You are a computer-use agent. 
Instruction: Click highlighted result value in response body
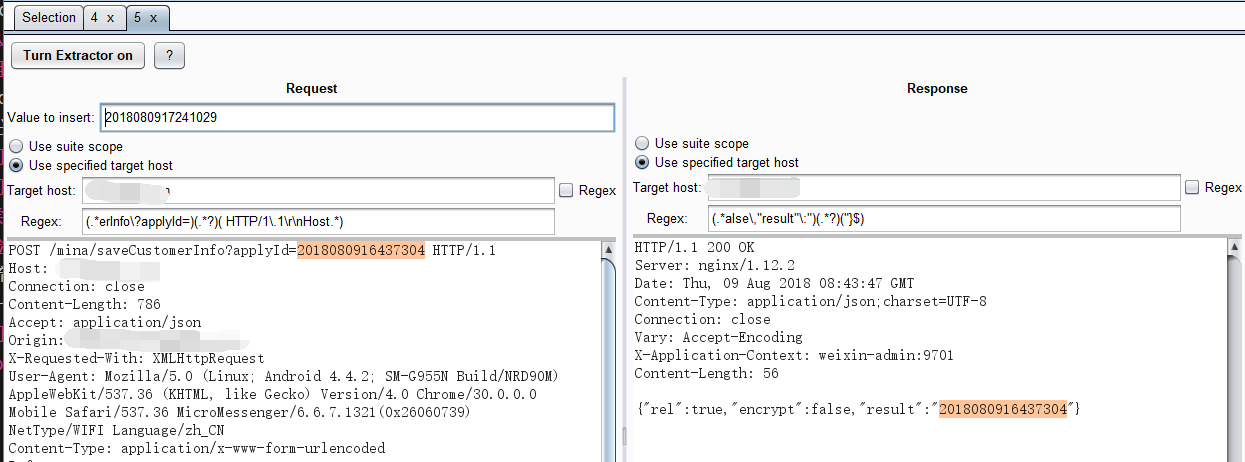[x=1003, y=410]
